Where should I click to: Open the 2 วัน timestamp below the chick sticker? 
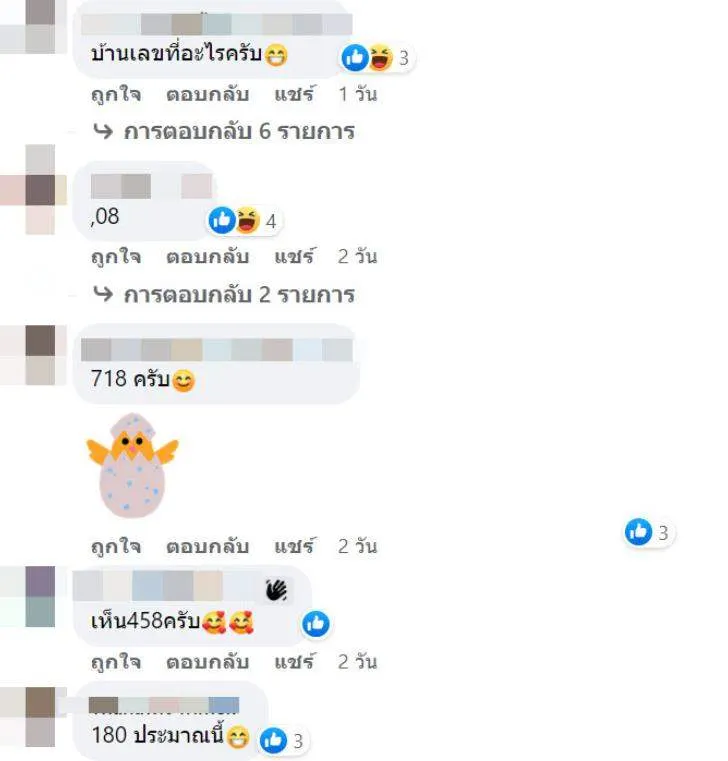click(358, 546)
